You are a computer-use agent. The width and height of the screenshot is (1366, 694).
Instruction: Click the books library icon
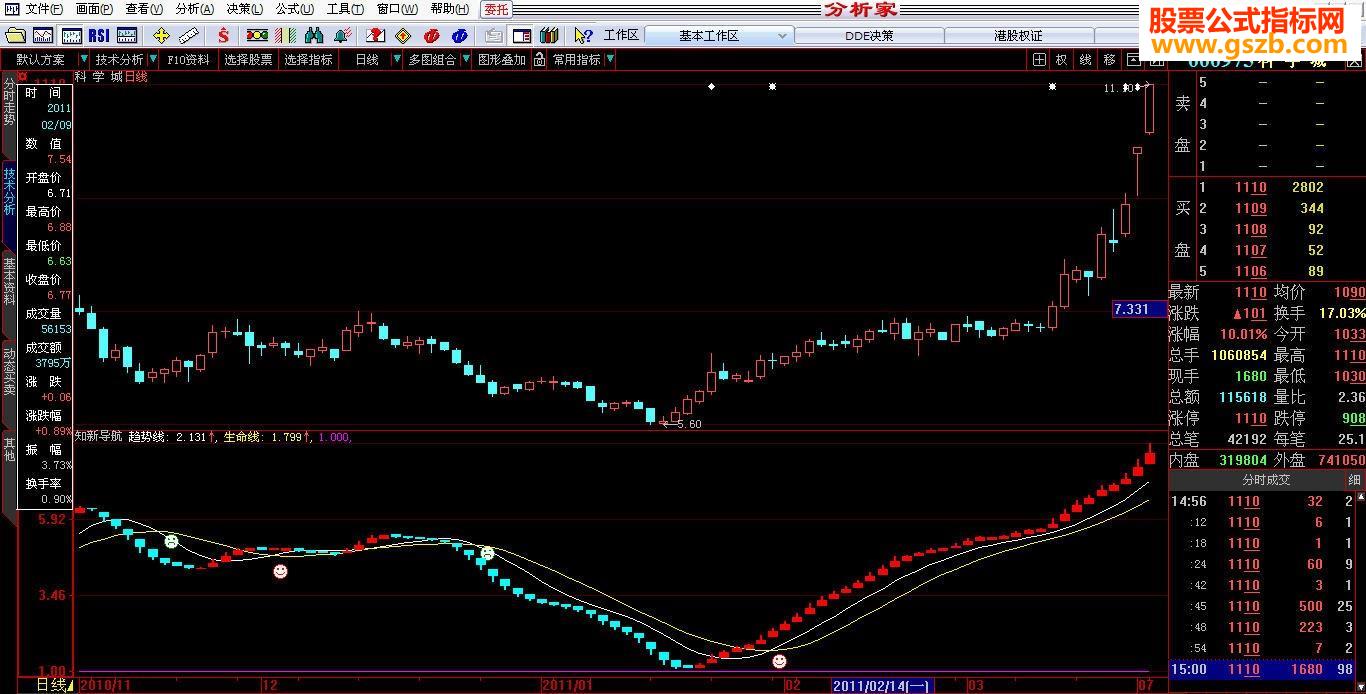click(x=548, y=35)
